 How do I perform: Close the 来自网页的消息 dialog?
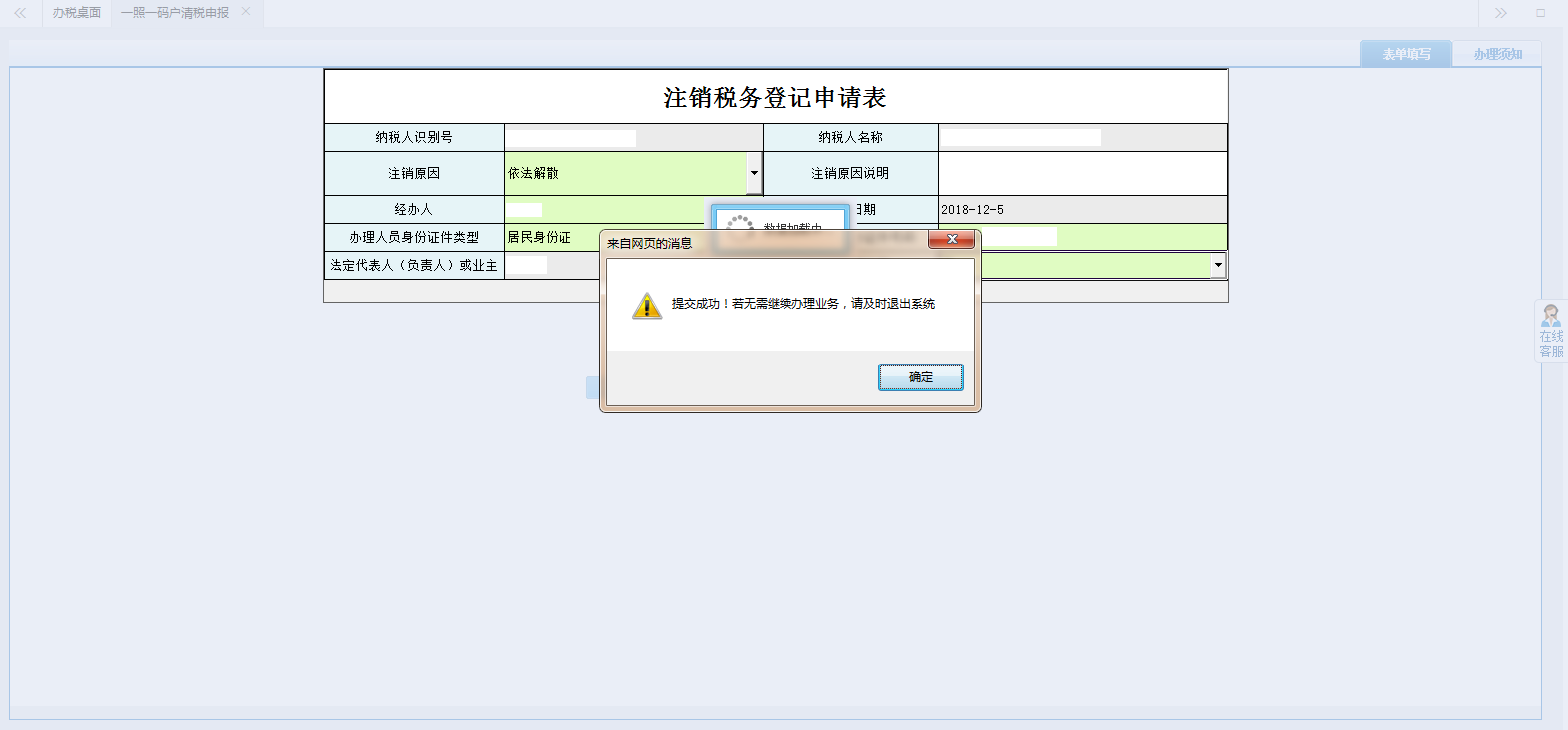click(x=952, y=239)
